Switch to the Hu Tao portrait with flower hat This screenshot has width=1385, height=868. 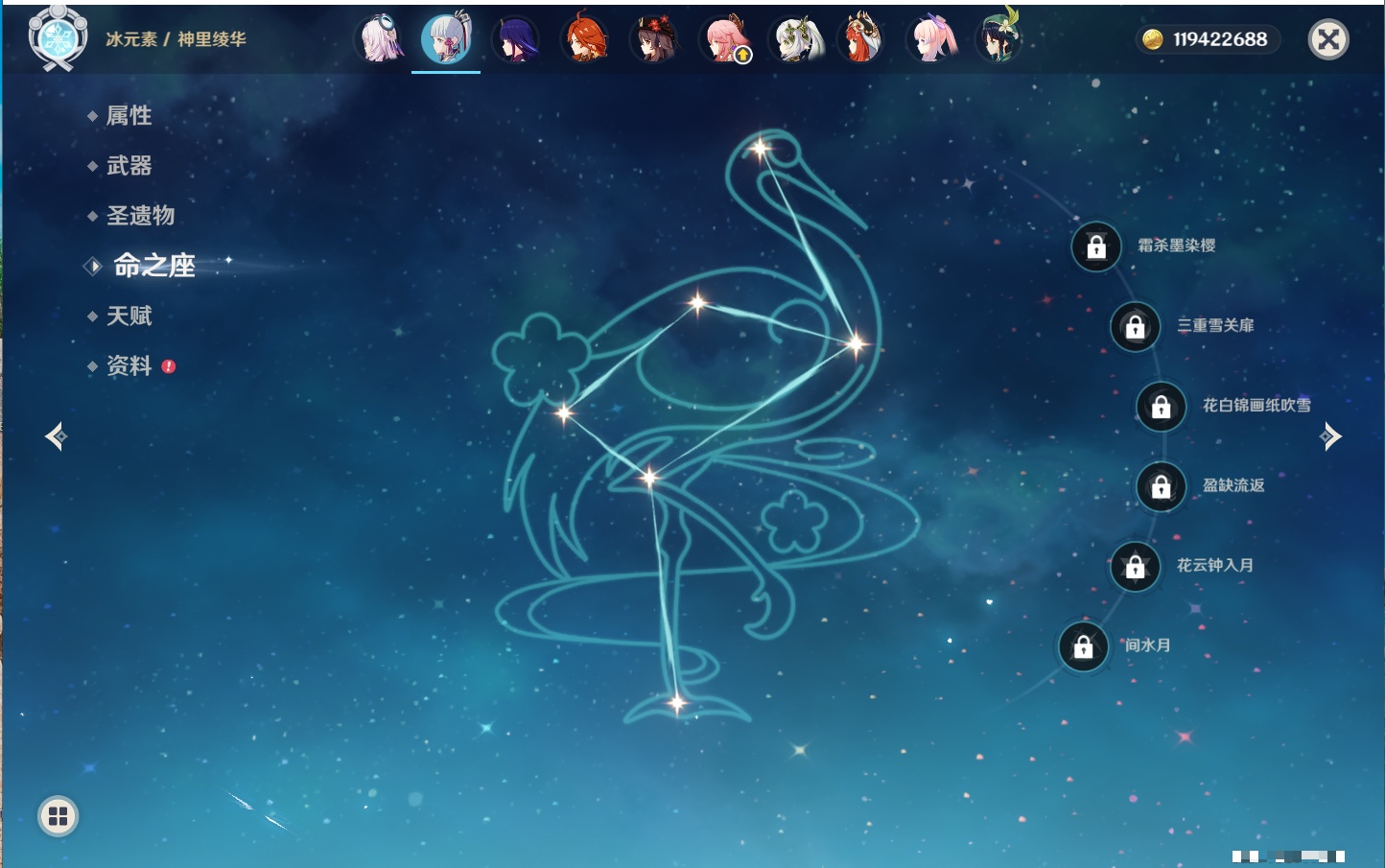(x=654, y=39)
